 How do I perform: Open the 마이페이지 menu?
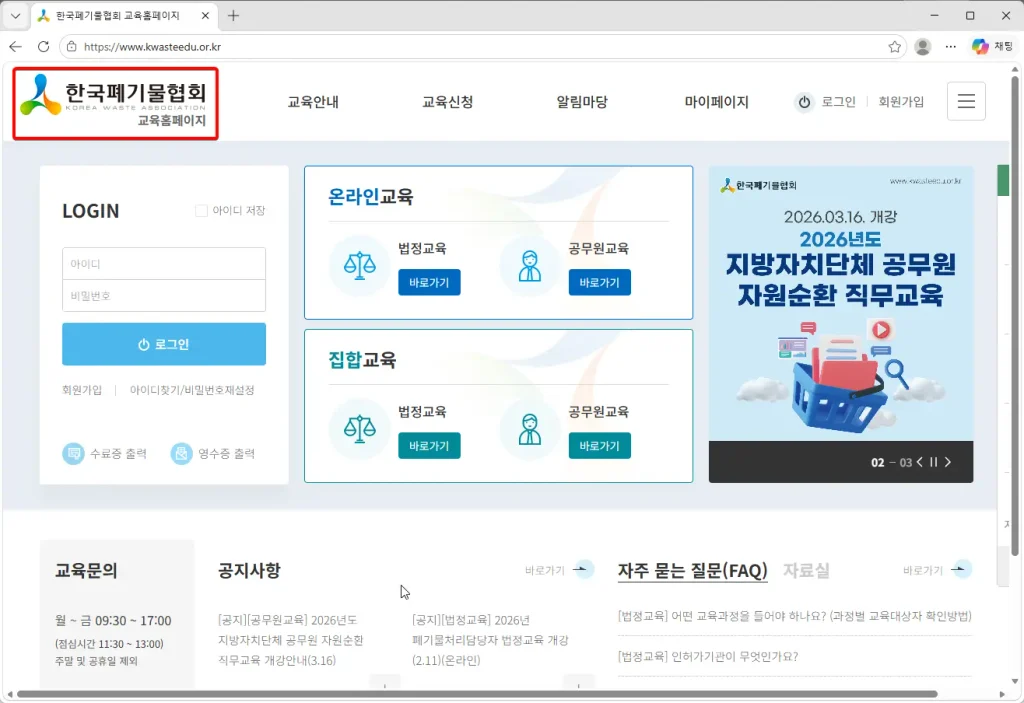(x=716, y=102)
